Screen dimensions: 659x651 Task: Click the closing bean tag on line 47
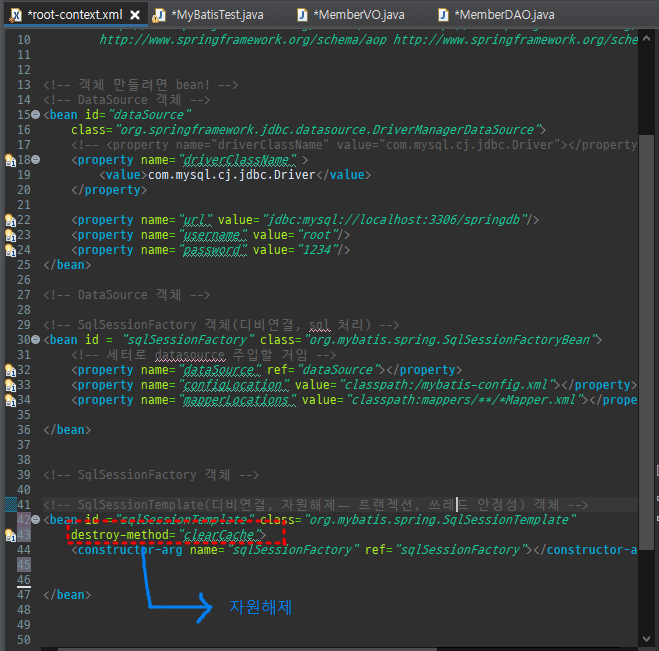point(67,595)
